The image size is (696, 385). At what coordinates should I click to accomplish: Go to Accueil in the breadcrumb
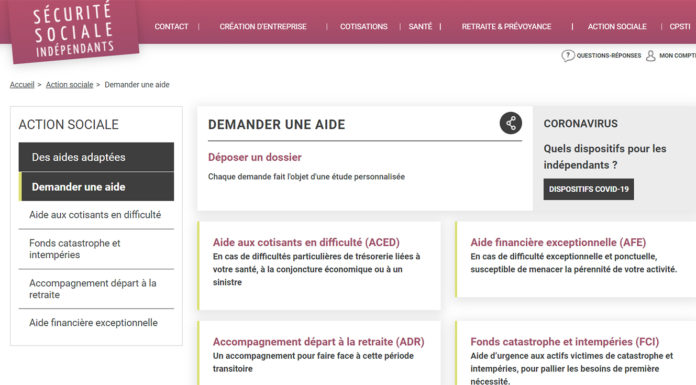click(22, 84)
